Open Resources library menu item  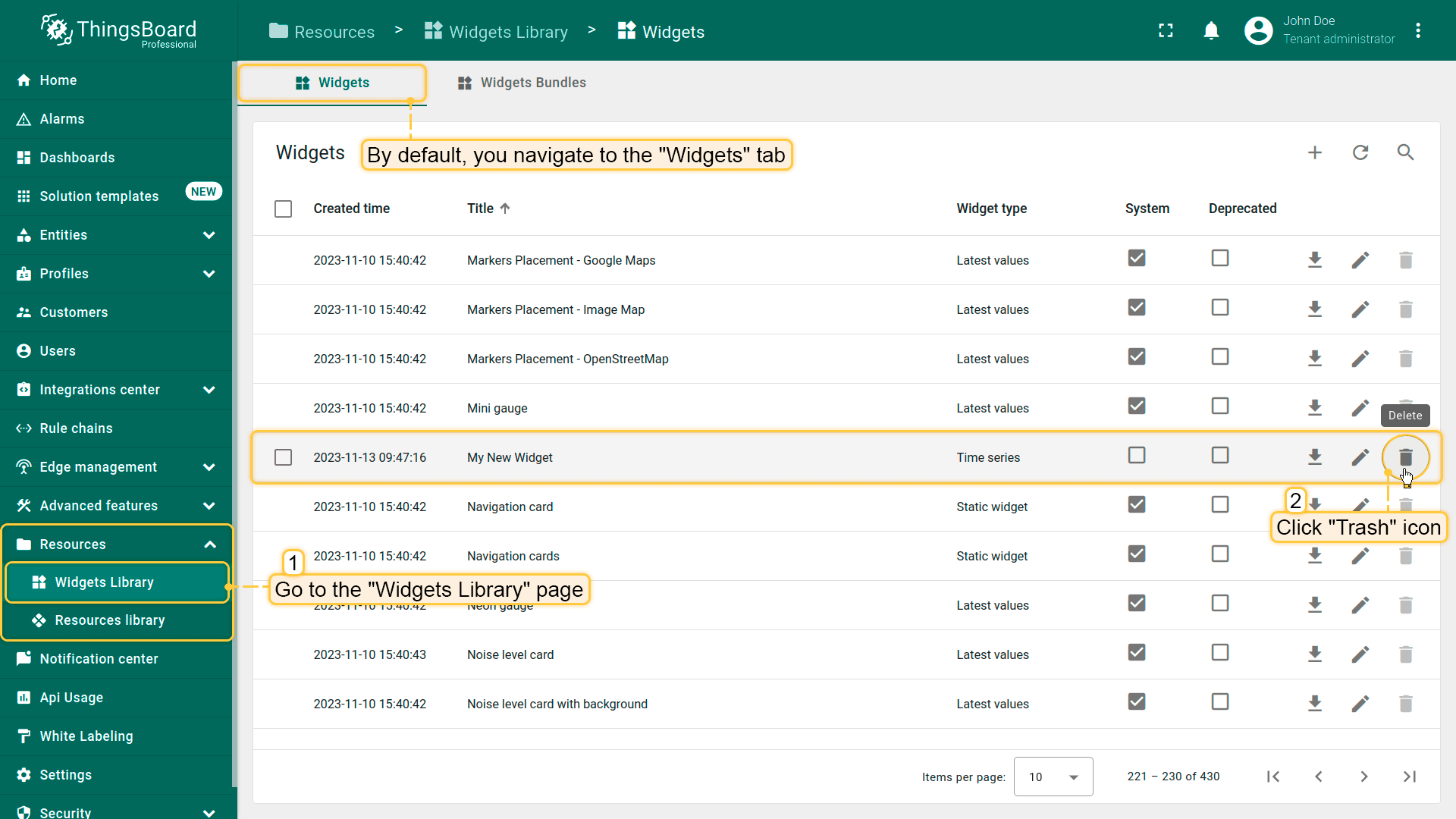coord(110,620)
